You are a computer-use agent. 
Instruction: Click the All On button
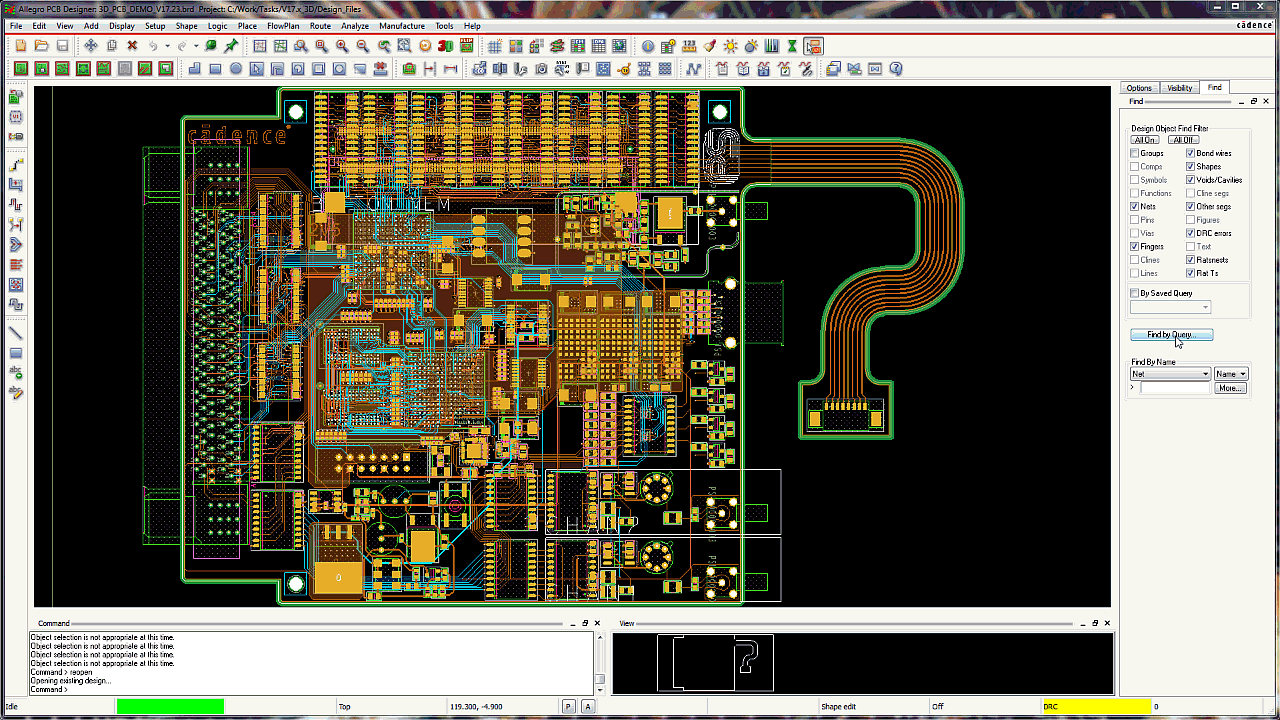coord(1146,140)
